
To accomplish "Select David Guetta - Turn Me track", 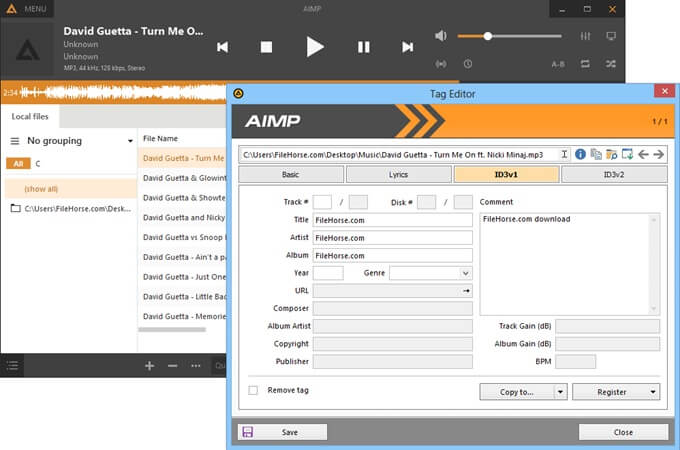I will (x=183, y=158).
